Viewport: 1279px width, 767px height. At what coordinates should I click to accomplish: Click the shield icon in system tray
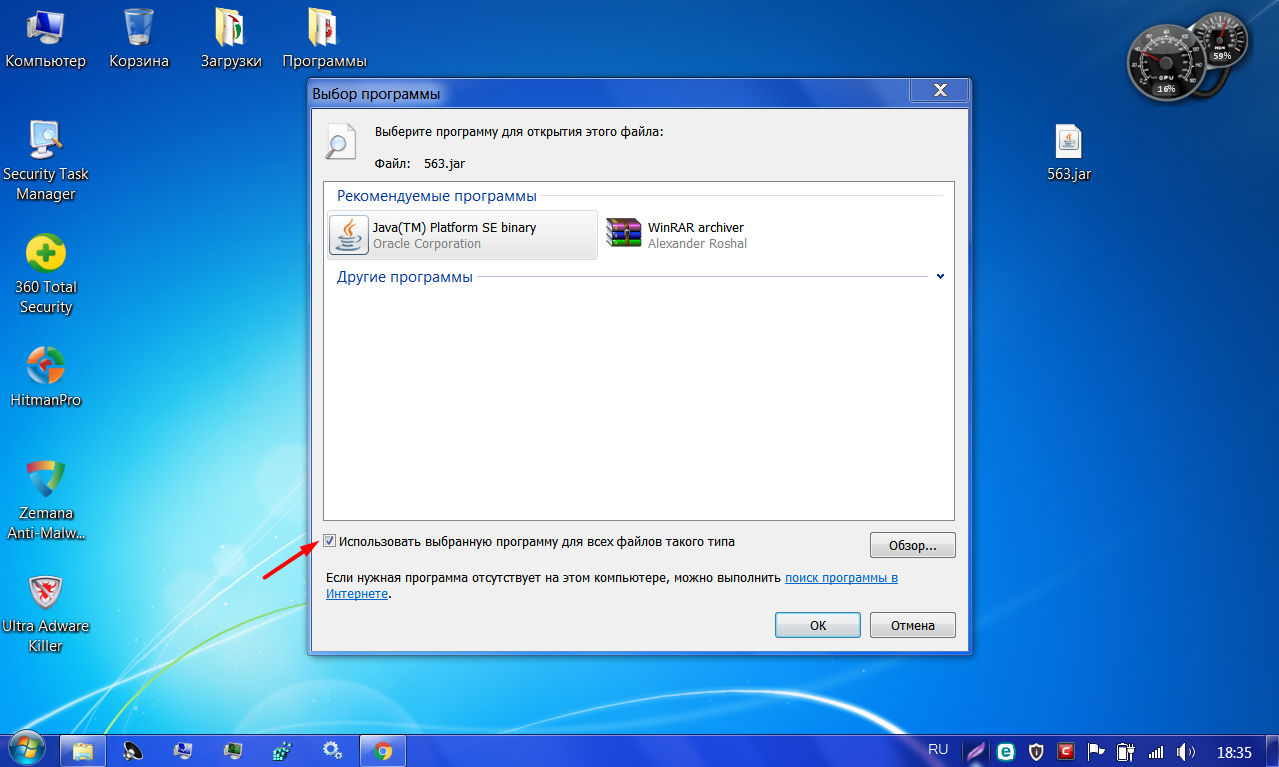1037,751
